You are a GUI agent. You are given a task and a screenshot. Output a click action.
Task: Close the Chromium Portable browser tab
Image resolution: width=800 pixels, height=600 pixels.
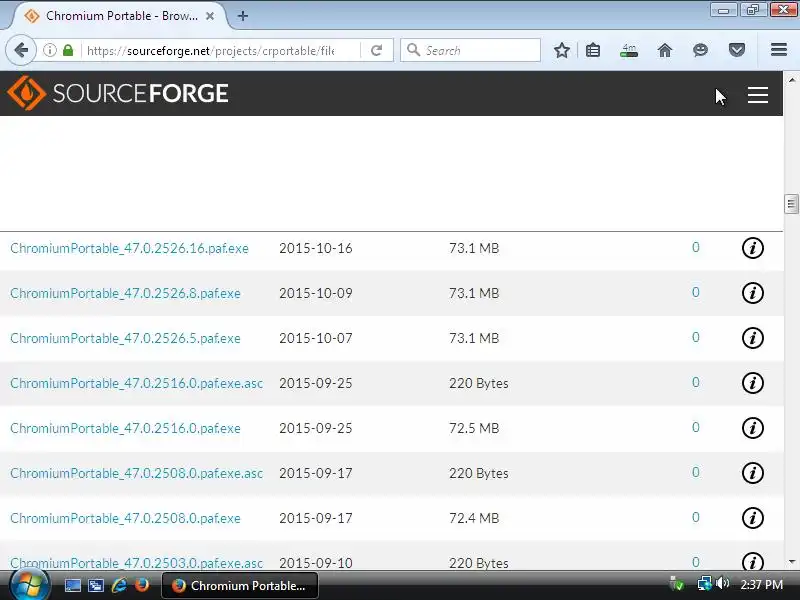[210, 16]
